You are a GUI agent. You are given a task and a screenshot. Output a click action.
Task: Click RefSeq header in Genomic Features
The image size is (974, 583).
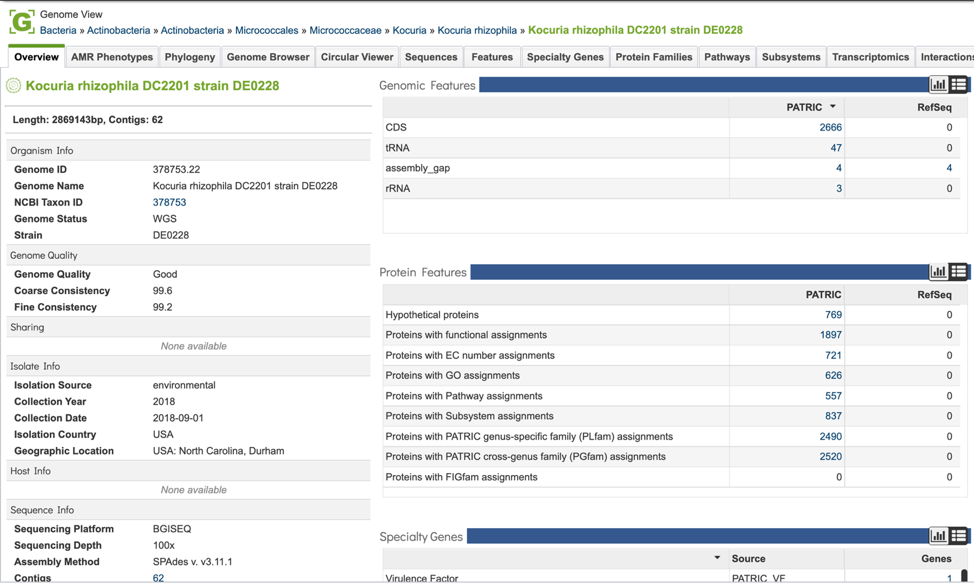click(x=934, y=107)
